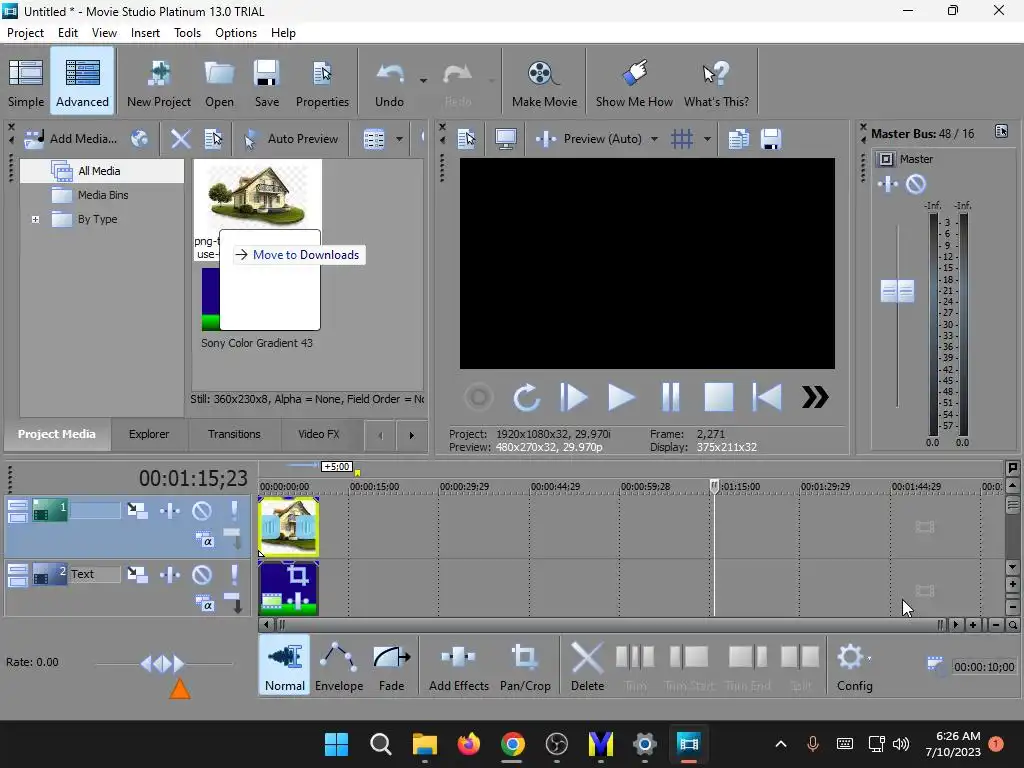Open the Options menu
Screen dimensions: 1024x768
coord(236,33)
